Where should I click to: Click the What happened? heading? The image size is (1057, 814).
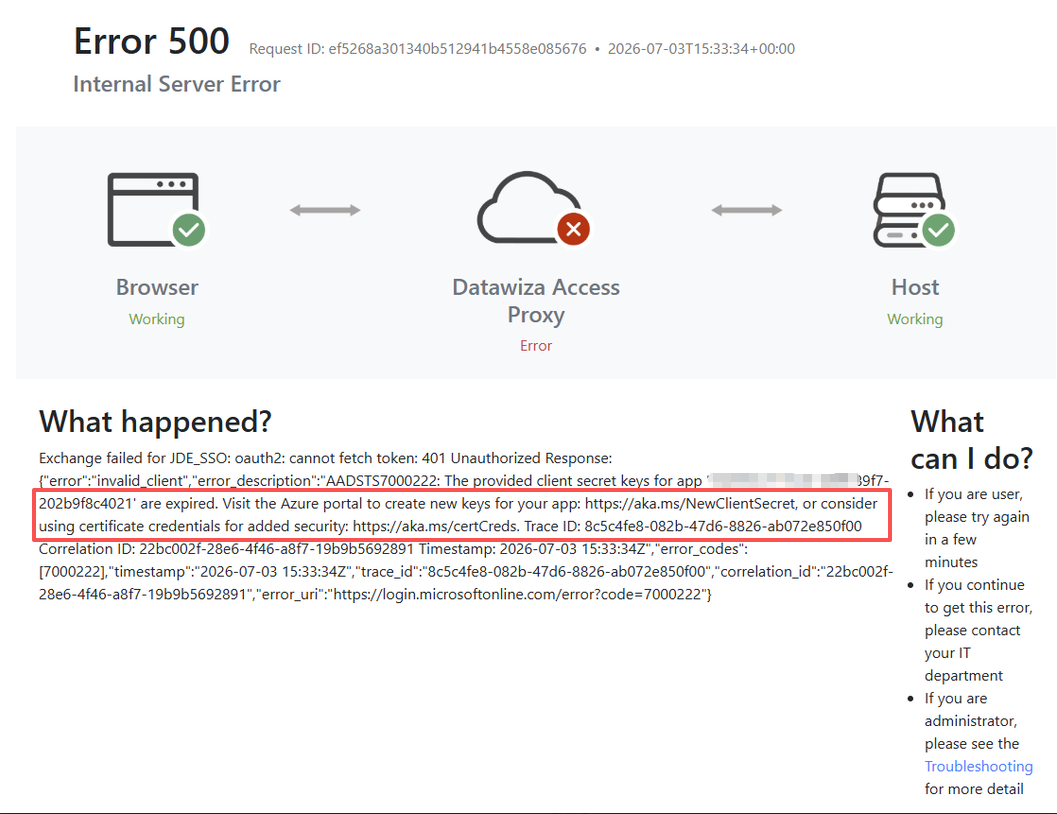[155, 422]
